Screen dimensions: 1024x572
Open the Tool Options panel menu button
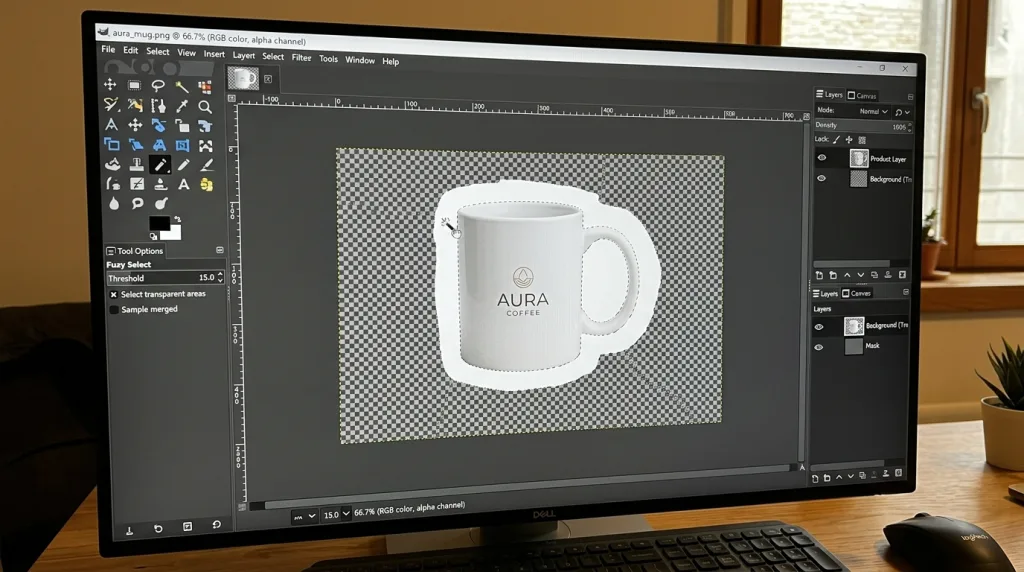[x=220, y=250]
